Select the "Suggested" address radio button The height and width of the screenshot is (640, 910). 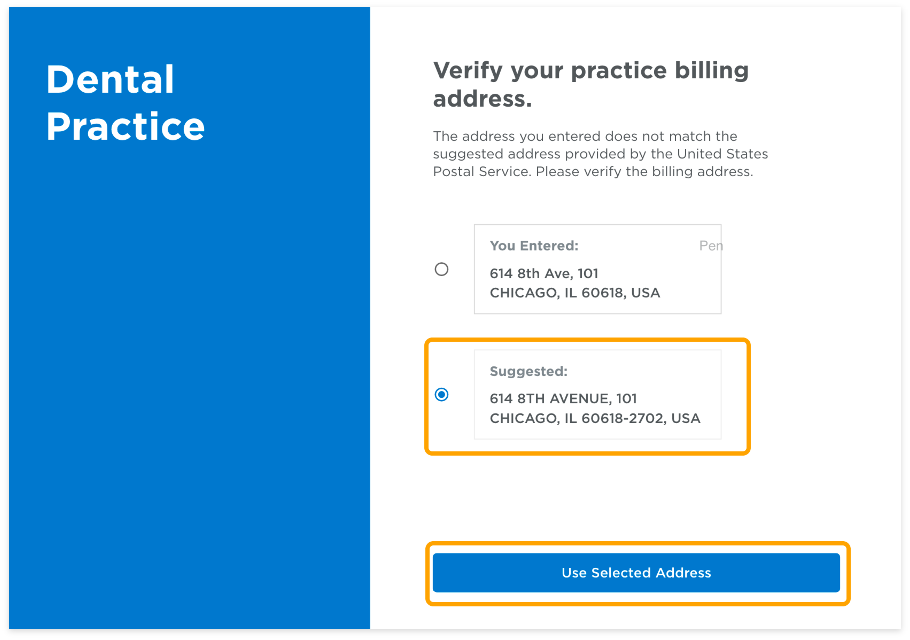pos(441,395)
